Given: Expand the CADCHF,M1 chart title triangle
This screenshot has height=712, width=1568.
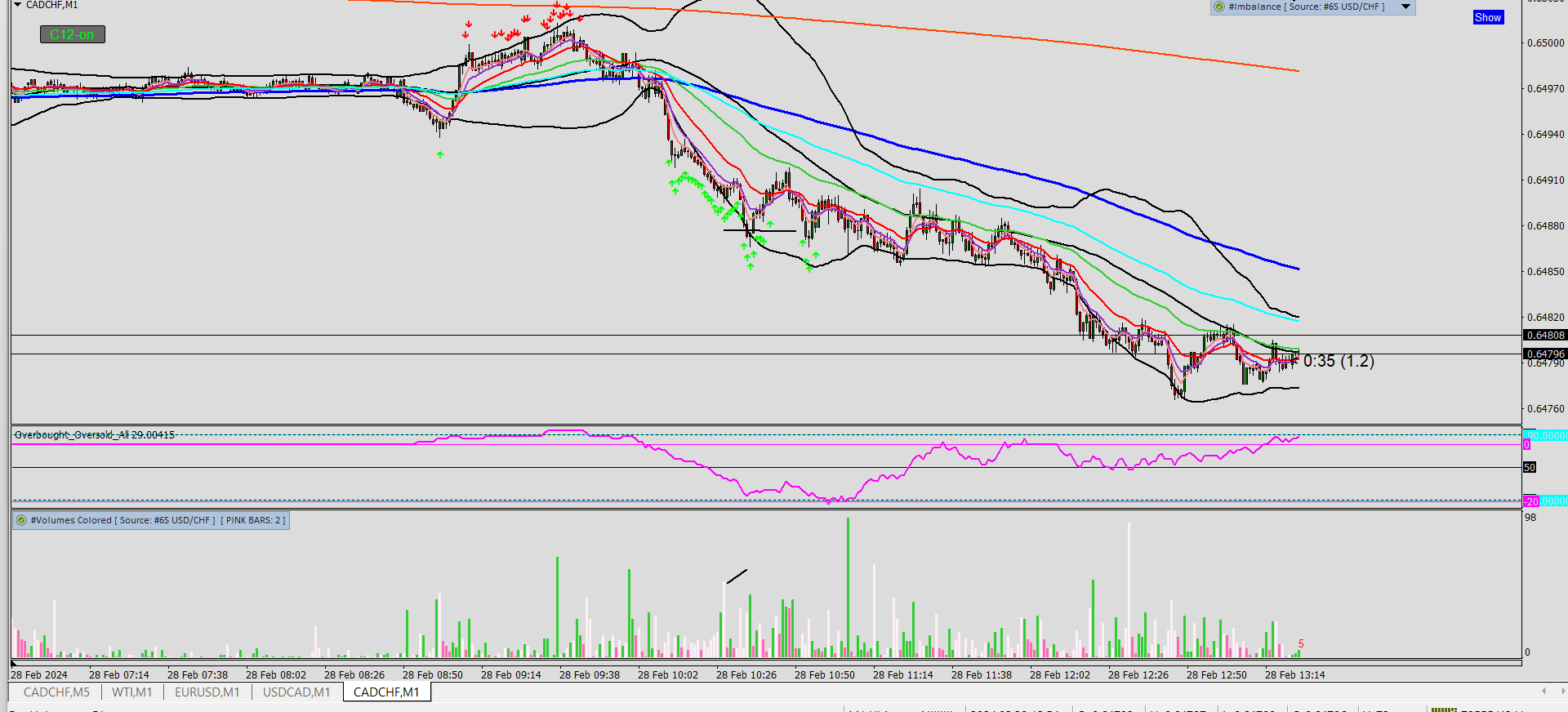Looking at the screenshot, I should (18, 5).
